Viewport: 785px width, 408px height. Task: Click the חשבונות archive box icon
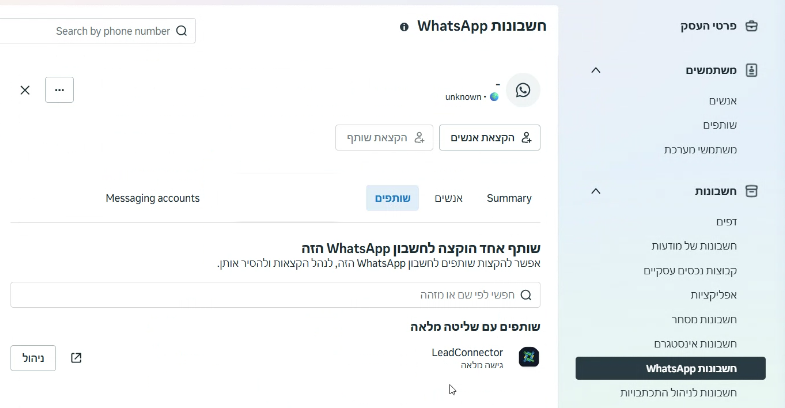[x=751, y=191]
